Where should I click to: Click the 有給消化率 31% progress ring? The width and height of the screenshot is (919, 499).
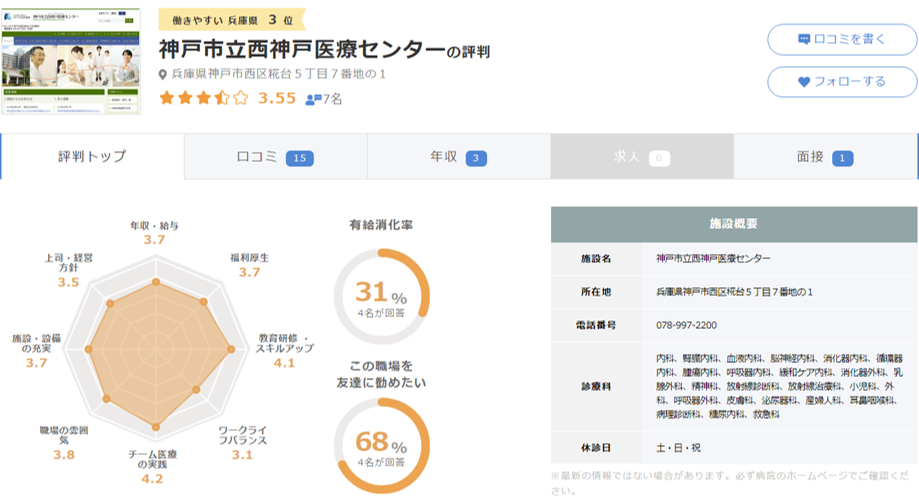click(x=382, y=296)
